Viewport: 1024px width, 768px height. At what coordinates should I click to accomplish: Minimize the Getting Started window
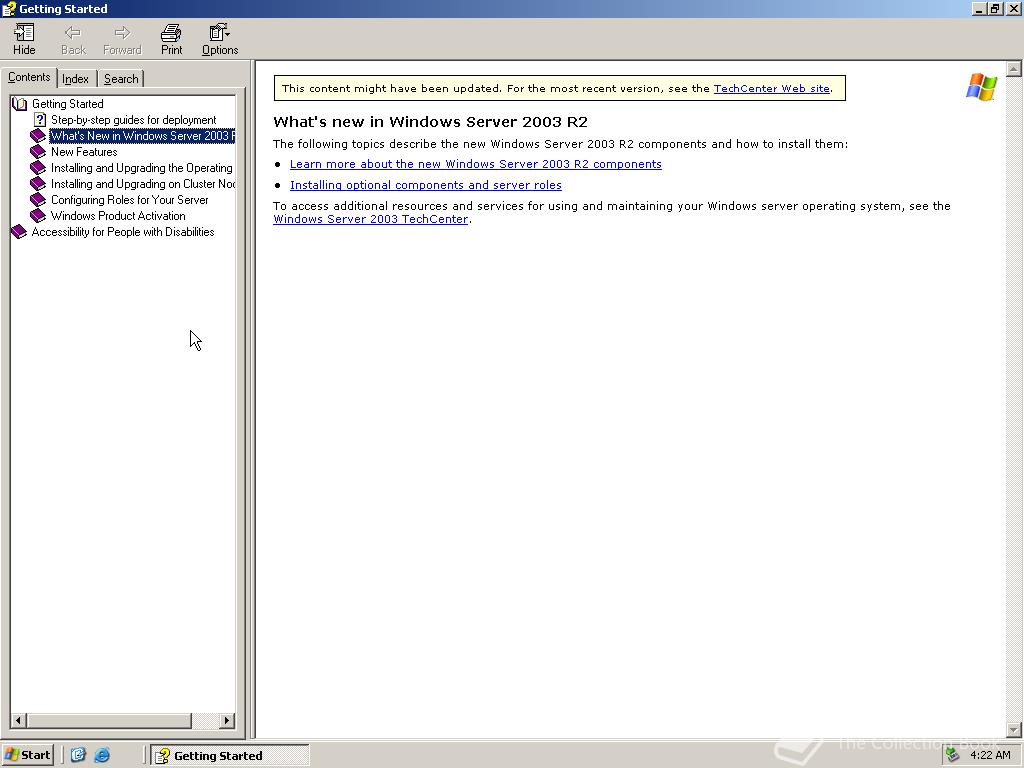980,8
